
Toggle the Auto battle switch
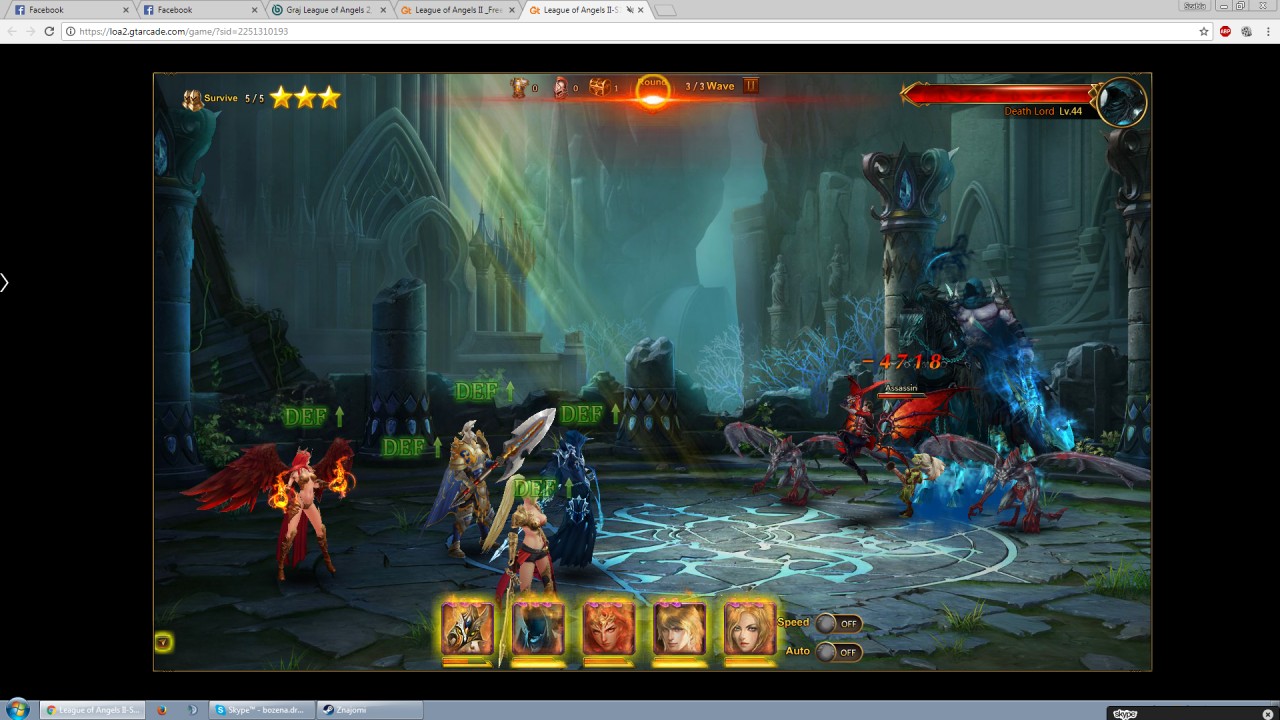pos(838,652)
